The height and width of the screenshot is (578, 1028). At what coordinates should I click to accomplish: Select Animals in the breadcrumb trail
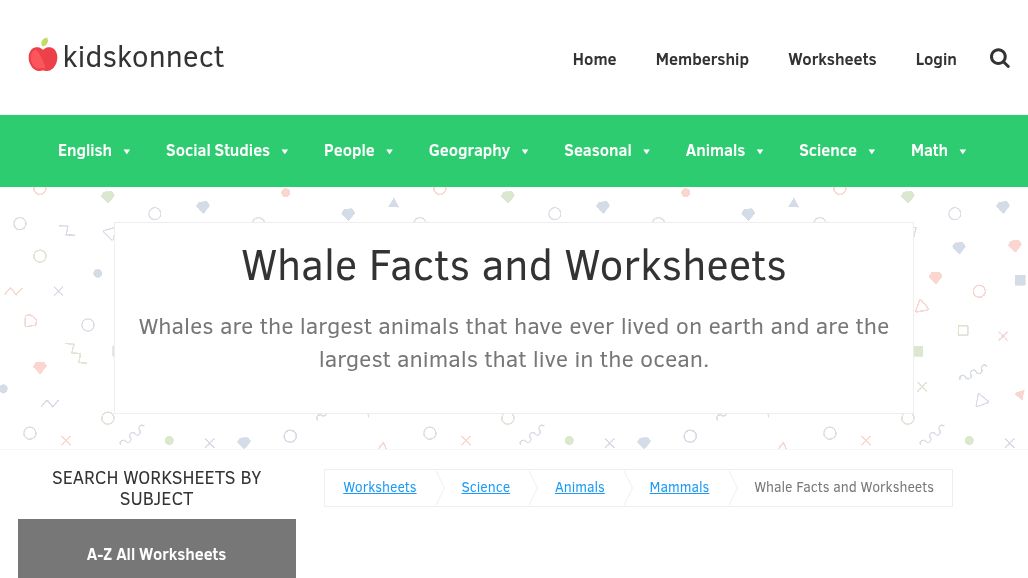pyautogui.click(x=580, y=487)
